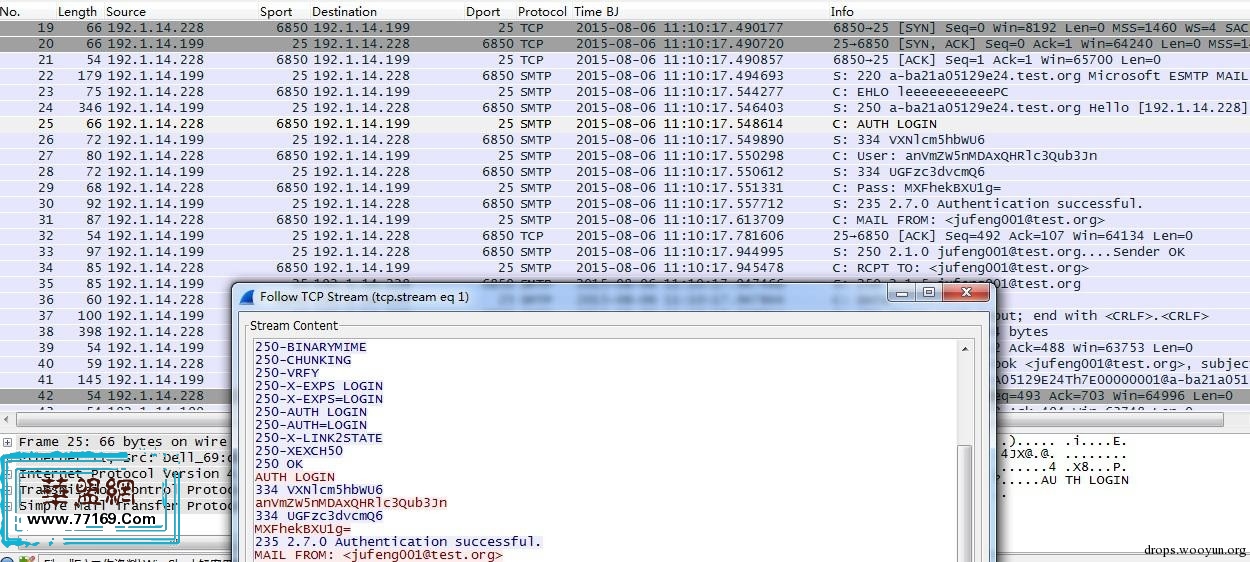Click '235 2.7.0 Authentication successful.' in Stream Content

click(398, 542)
